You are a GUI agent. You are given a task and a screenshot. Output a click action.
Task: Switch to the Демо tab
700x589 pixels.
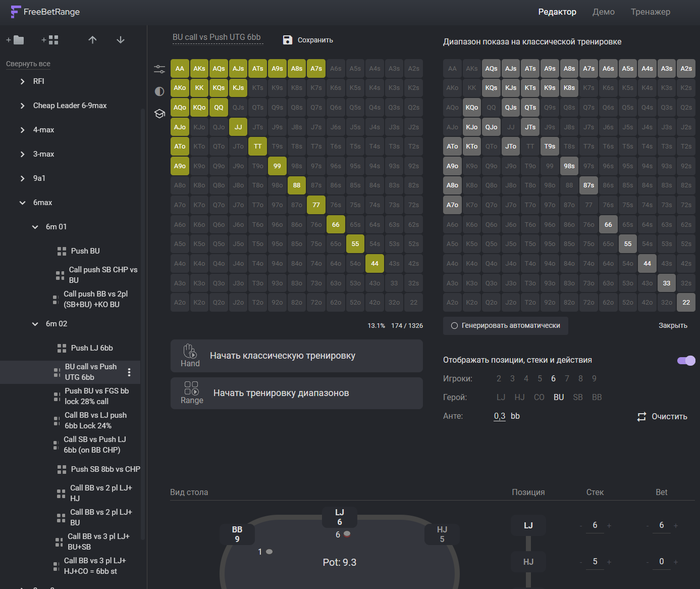point(604,12)
